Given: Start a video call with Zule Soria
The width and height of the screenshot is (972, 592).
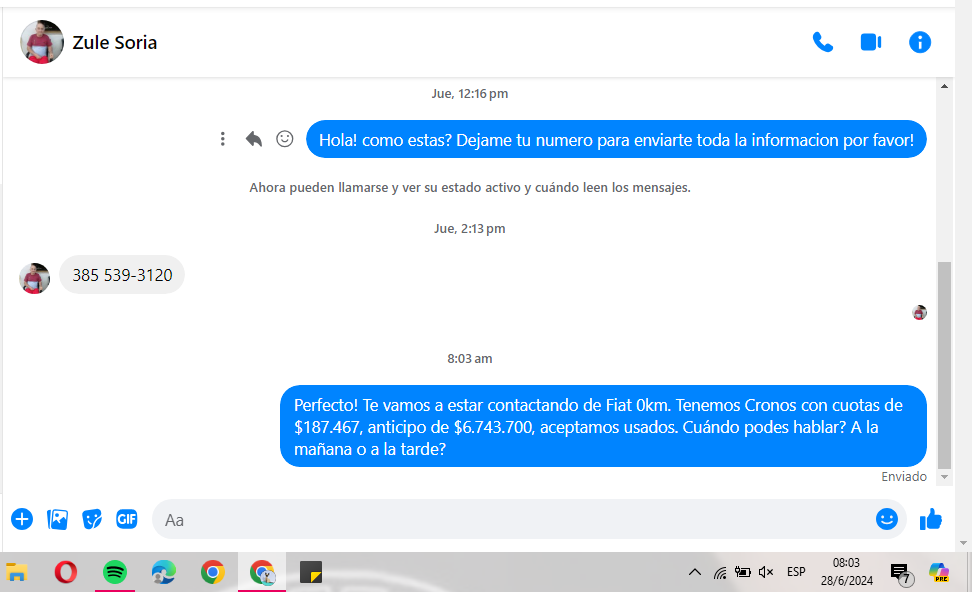Looking at the screenshot, I should (x=871, y=42).
